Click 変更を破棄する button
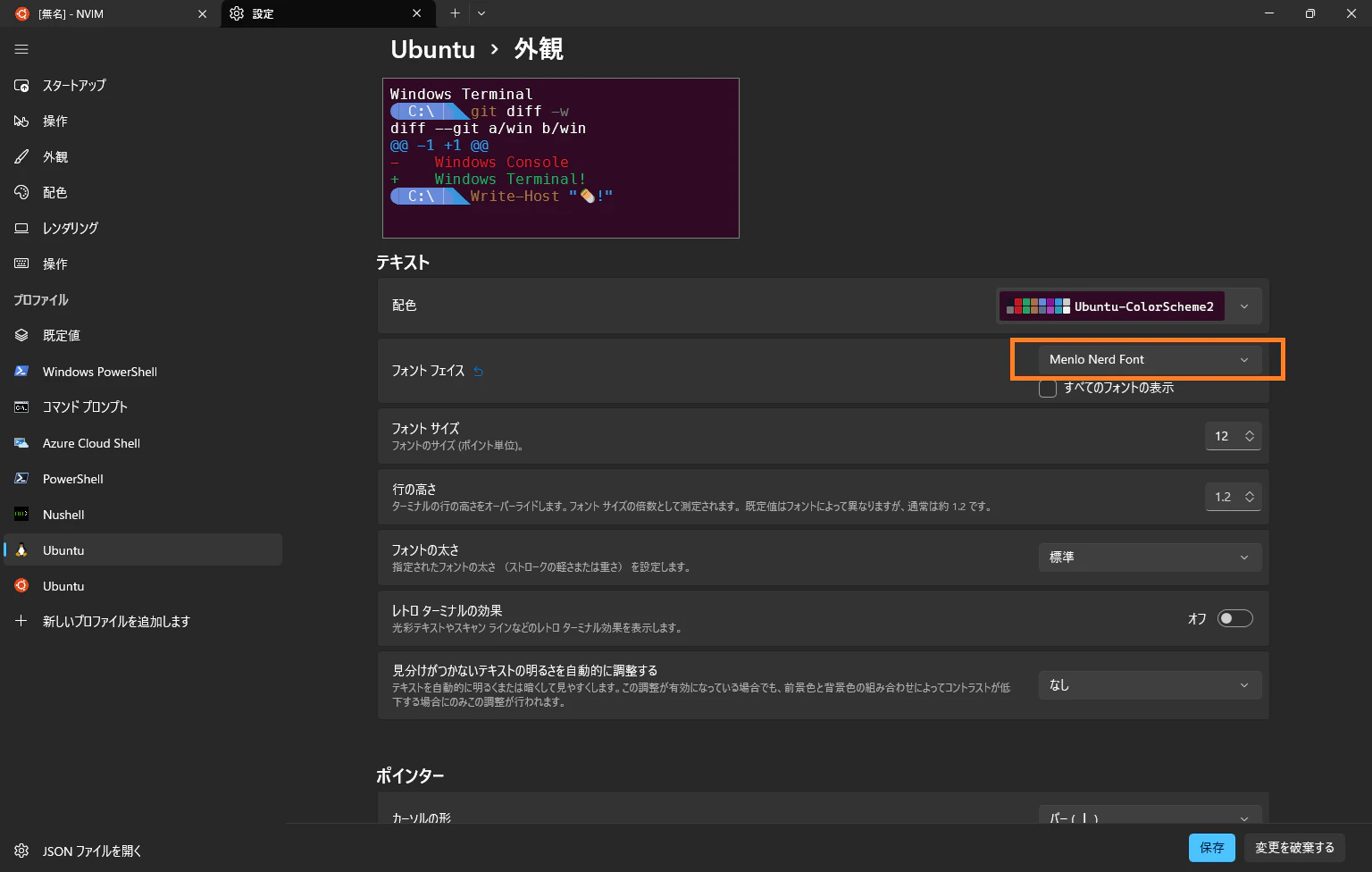1372x872 pixels. [x=1294, y=848]
